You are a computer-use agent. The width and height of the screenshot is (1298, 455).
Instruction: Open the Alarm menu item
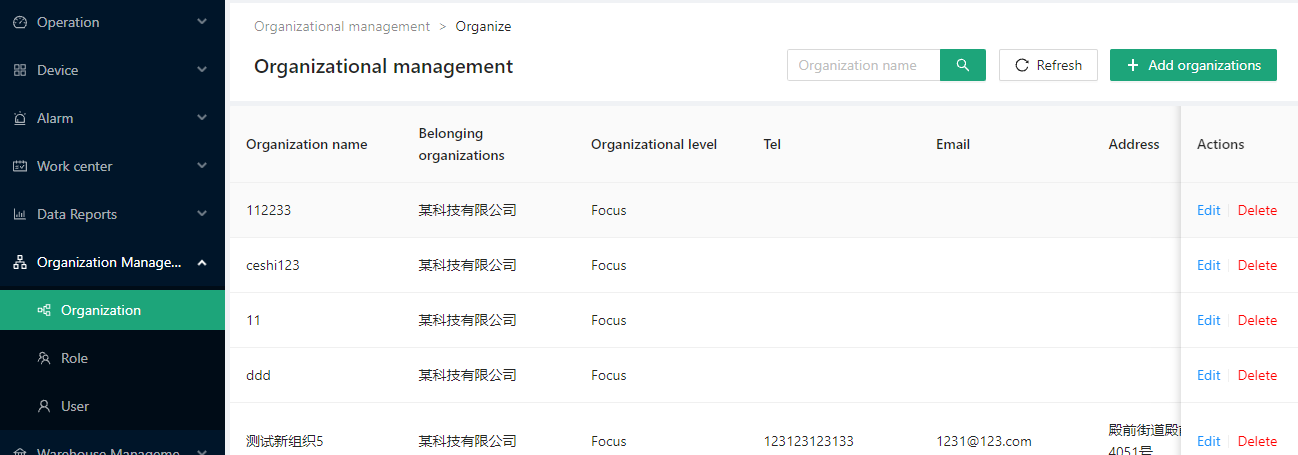pyautogui.click(x=112, y=118)
